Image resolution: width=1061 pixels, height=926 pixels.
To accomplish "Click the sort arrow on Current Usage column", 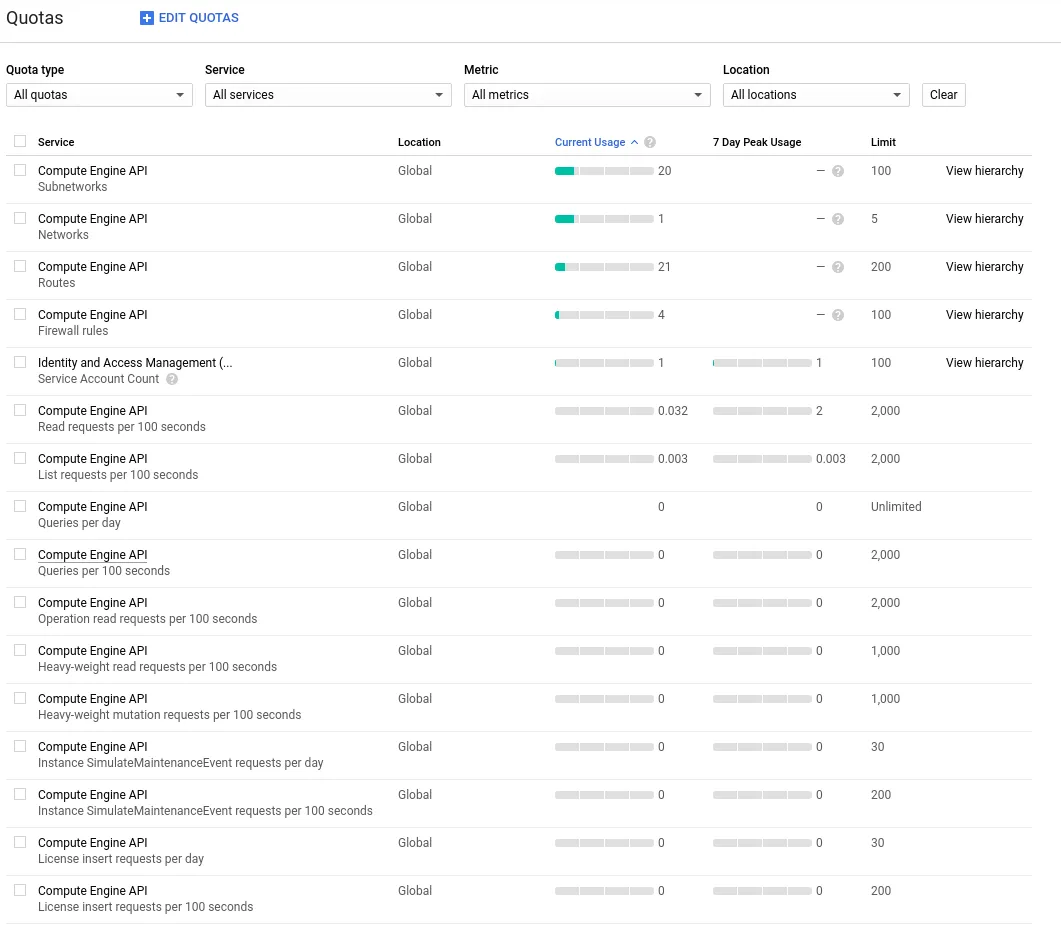I will pyautogui.click(x=634, y=142).
